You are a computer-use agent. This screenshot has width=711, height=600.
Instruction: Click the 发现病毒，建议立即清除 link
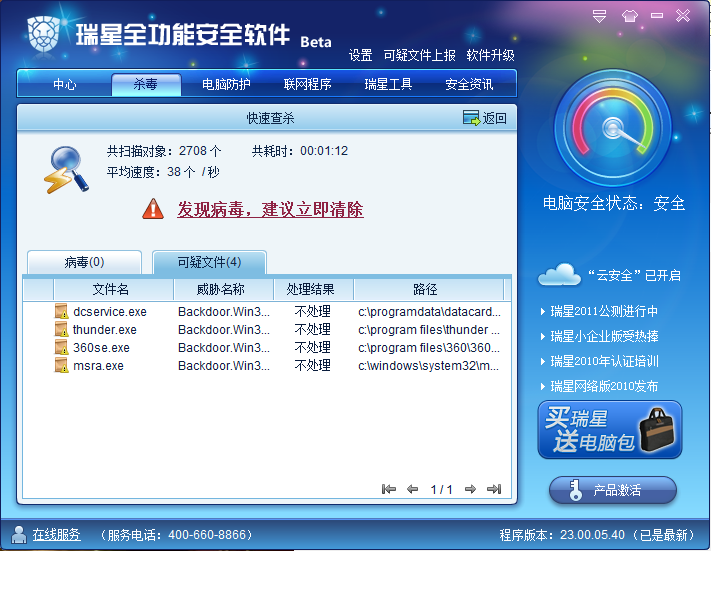270,210
